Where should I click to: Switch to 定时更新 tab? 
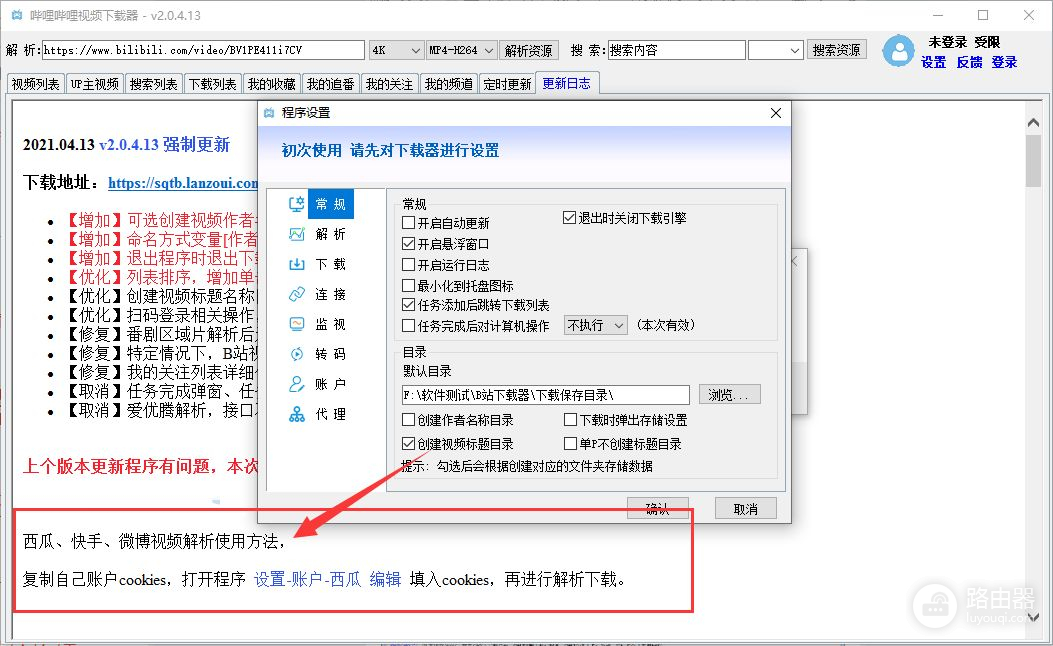(x=507, y=84)
